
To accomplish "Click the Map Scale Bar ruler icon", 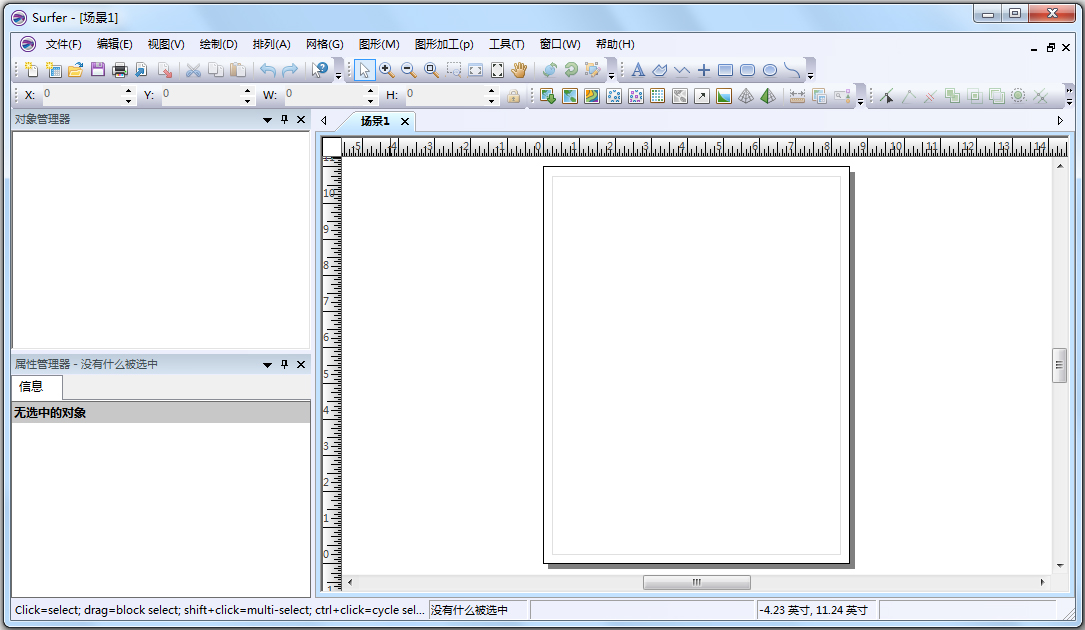I will coord(797,96).
